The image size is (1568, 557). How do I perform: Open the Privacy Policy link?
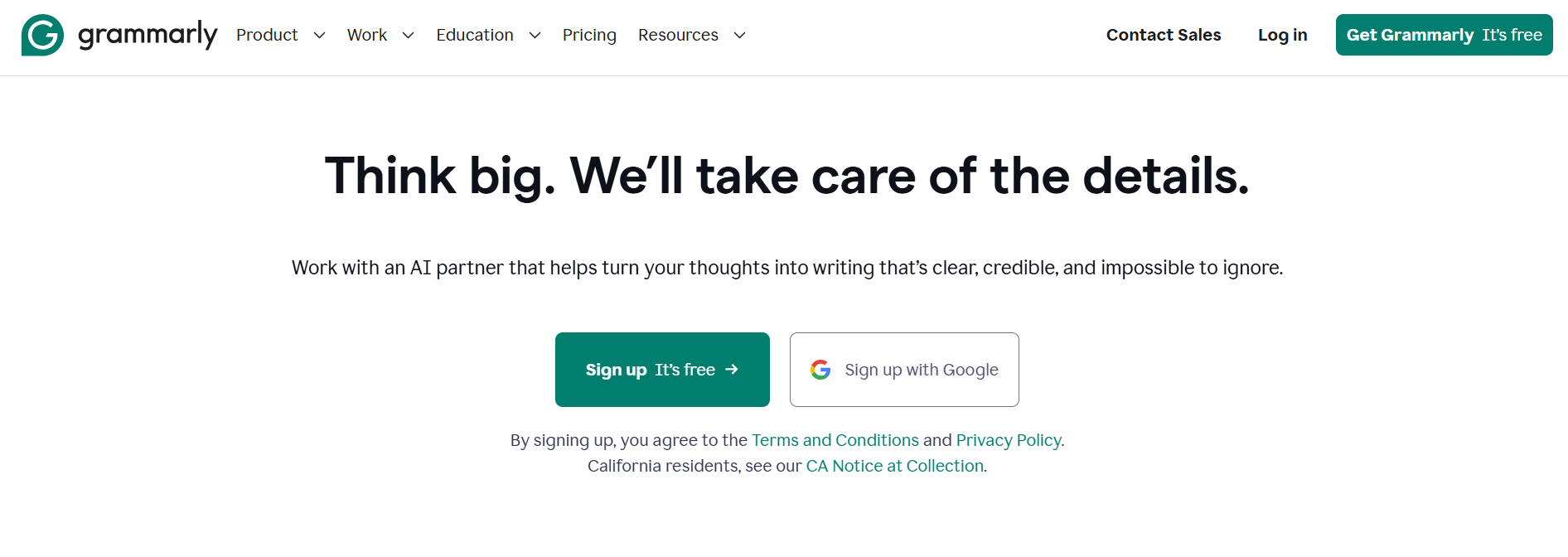click(x=1009, y=440)
